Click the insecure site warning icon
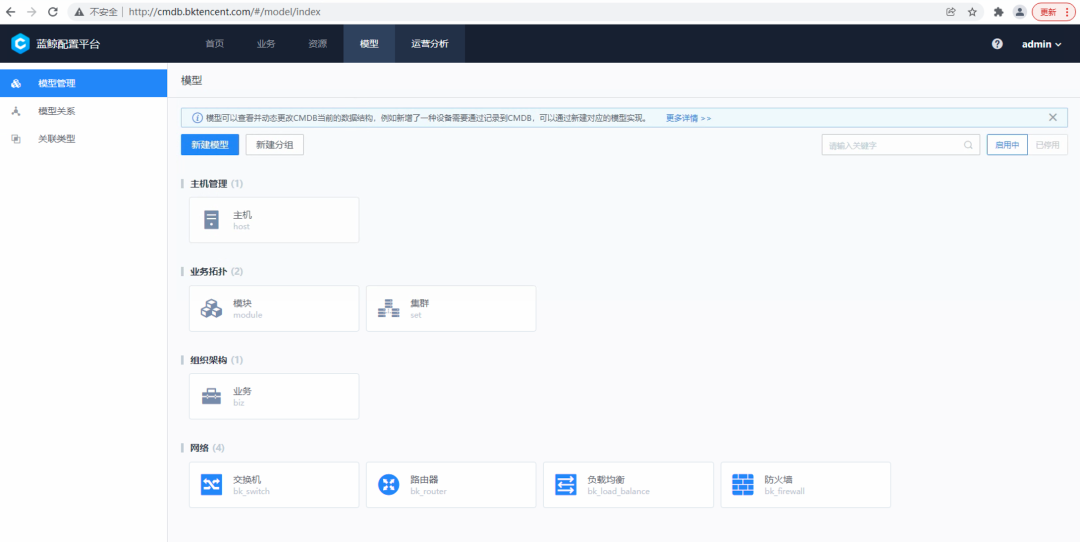The width and height of the screenshot is (1080, 542). [79, 12]
